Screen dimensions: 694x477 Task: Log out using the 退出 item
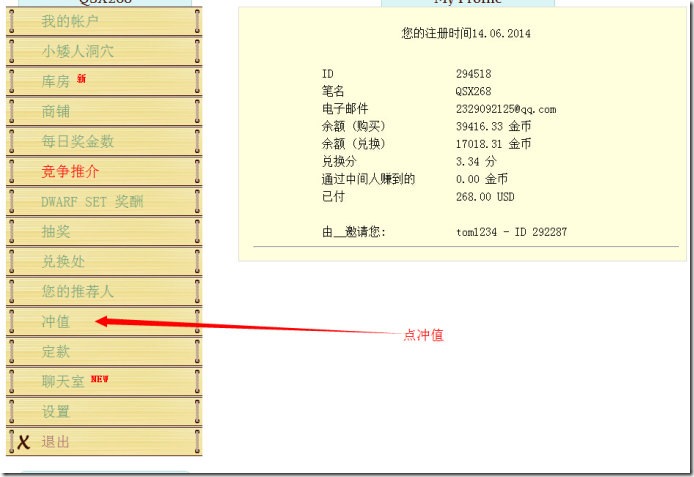click(56, 441)
